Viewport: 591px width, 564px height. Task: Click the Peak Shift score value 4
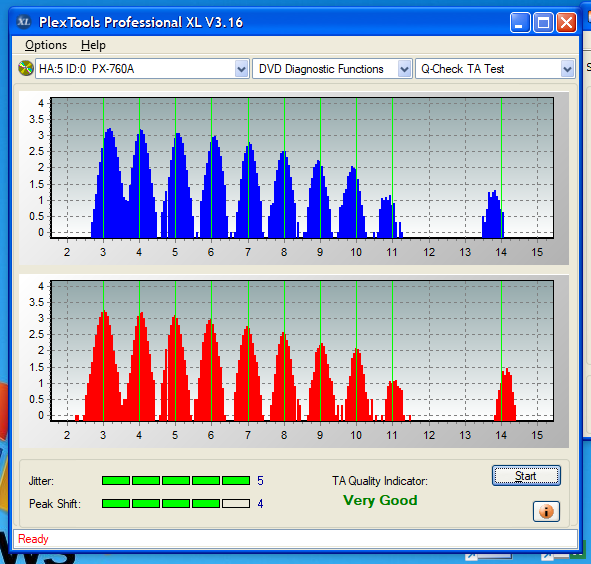click(x=260, y=504)
